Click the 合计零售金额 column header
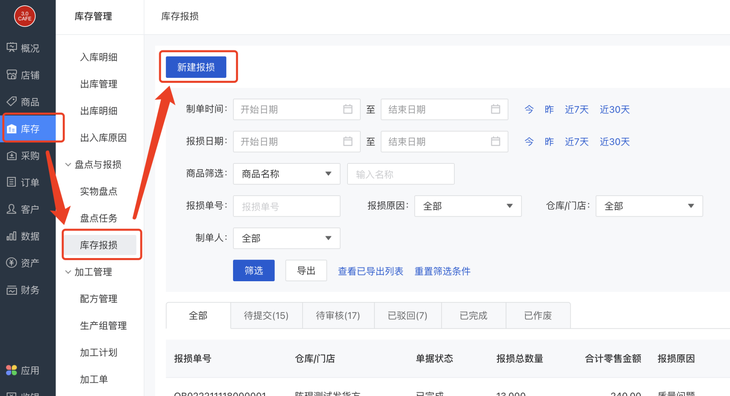 613,359
